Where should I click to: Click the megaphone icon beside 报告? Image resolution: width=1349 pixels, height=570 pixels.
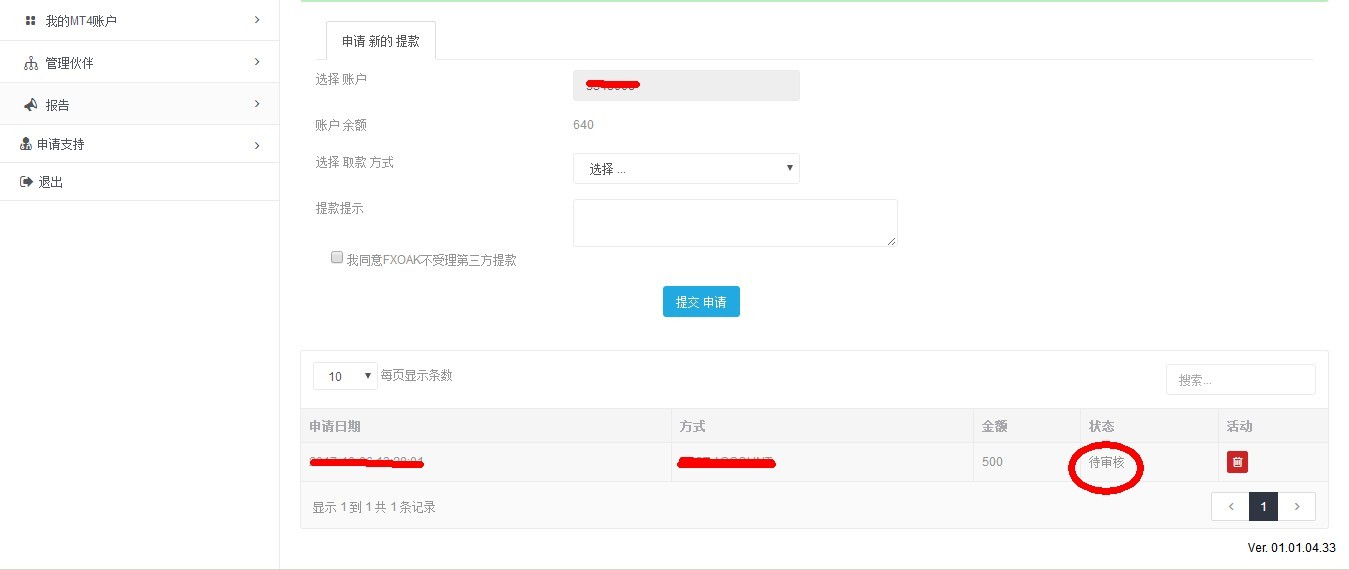coord(30,105)
